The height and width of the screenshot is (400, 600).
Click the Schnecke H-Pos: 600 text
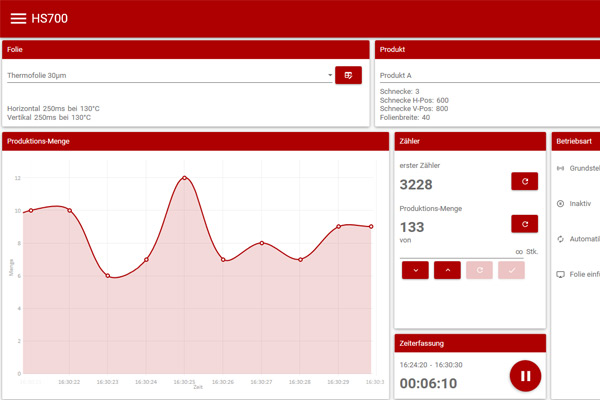click(x=414, y=100)
